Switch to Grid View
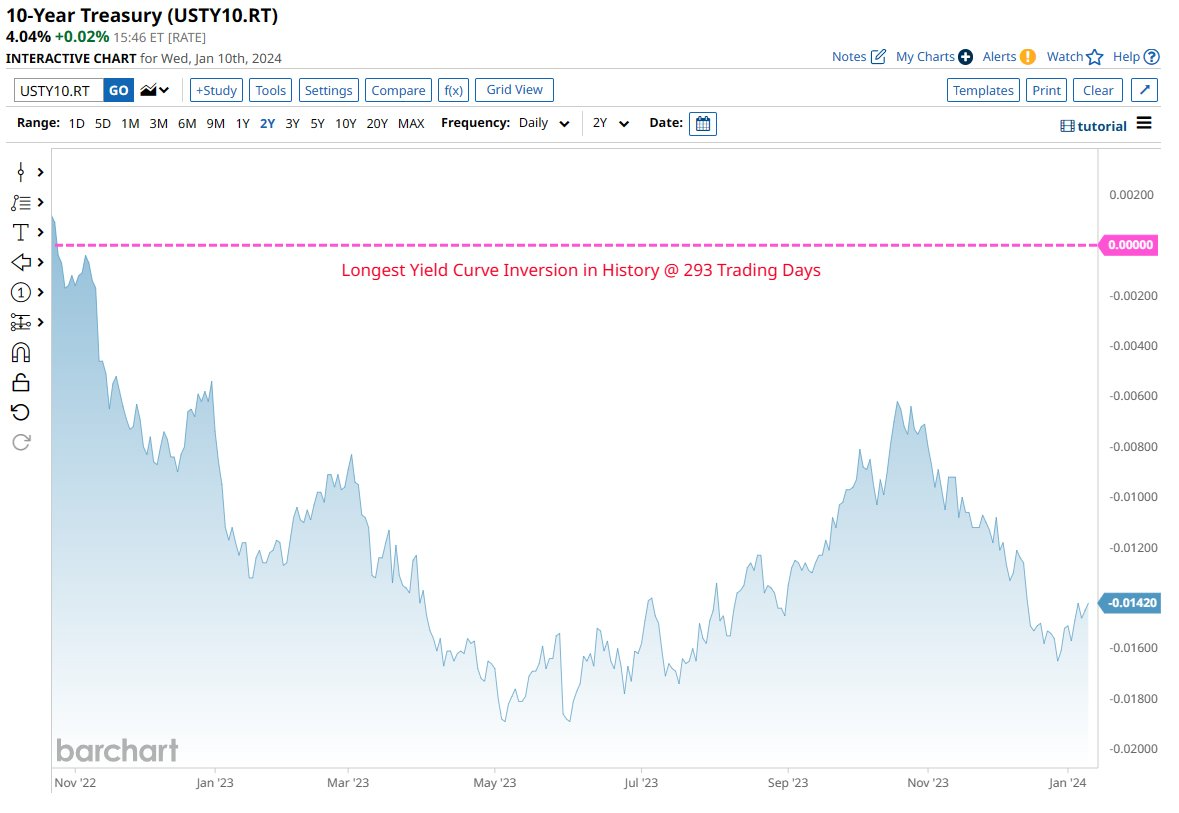The image size is (1179, 813). [x=514, y=89]
